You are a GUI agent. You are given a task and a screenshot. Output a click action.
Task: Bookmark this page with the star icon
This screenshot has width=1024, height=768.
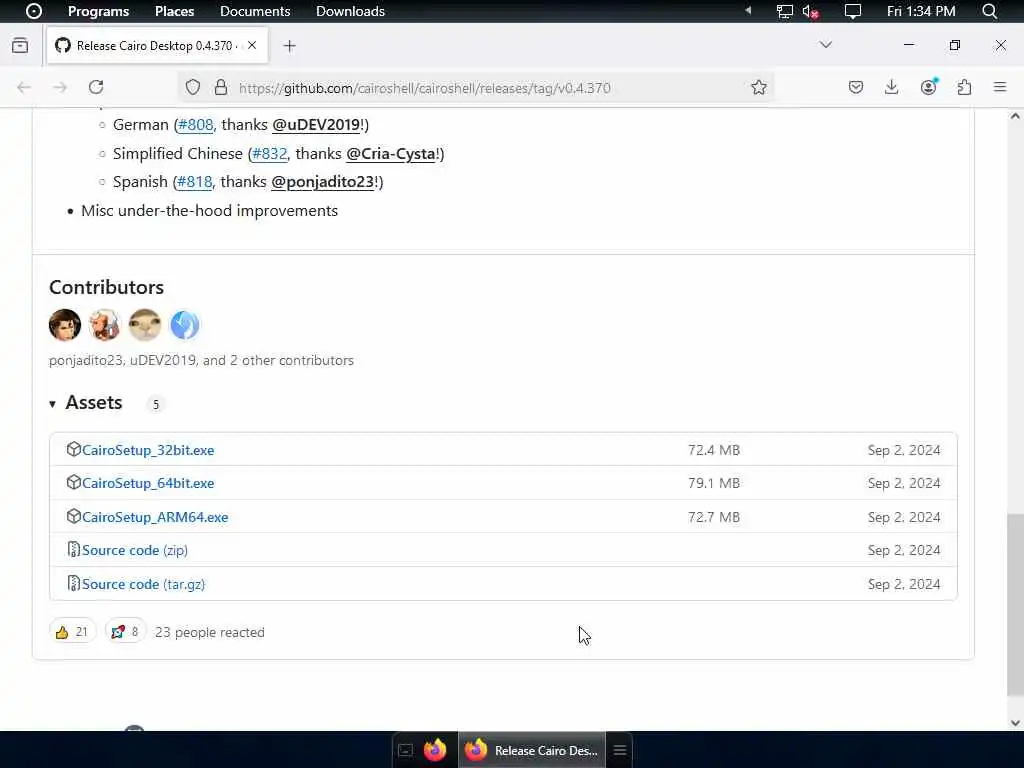click(x=758, y=88)
